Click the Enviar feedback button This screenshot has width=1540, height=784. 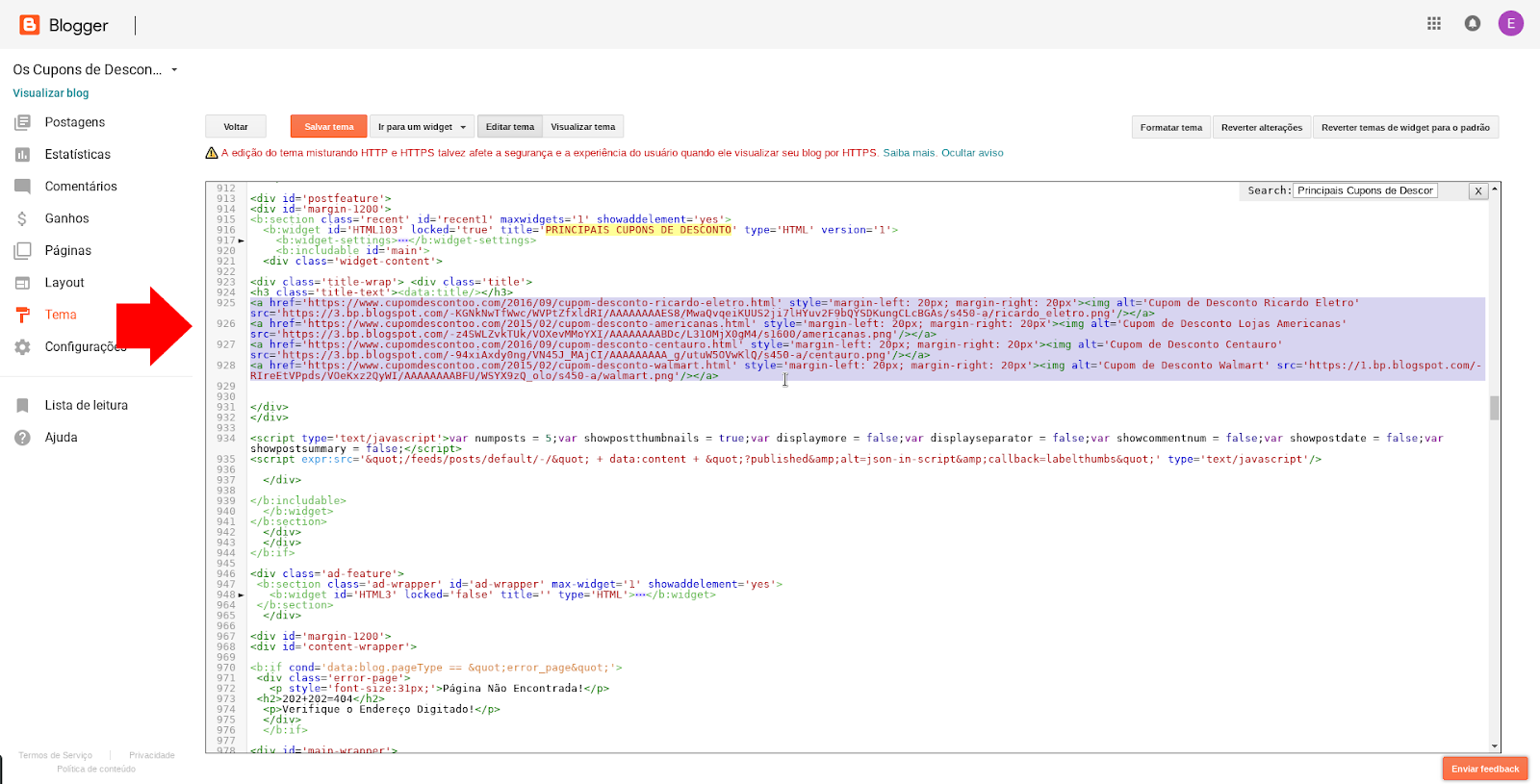point(1485,769)
